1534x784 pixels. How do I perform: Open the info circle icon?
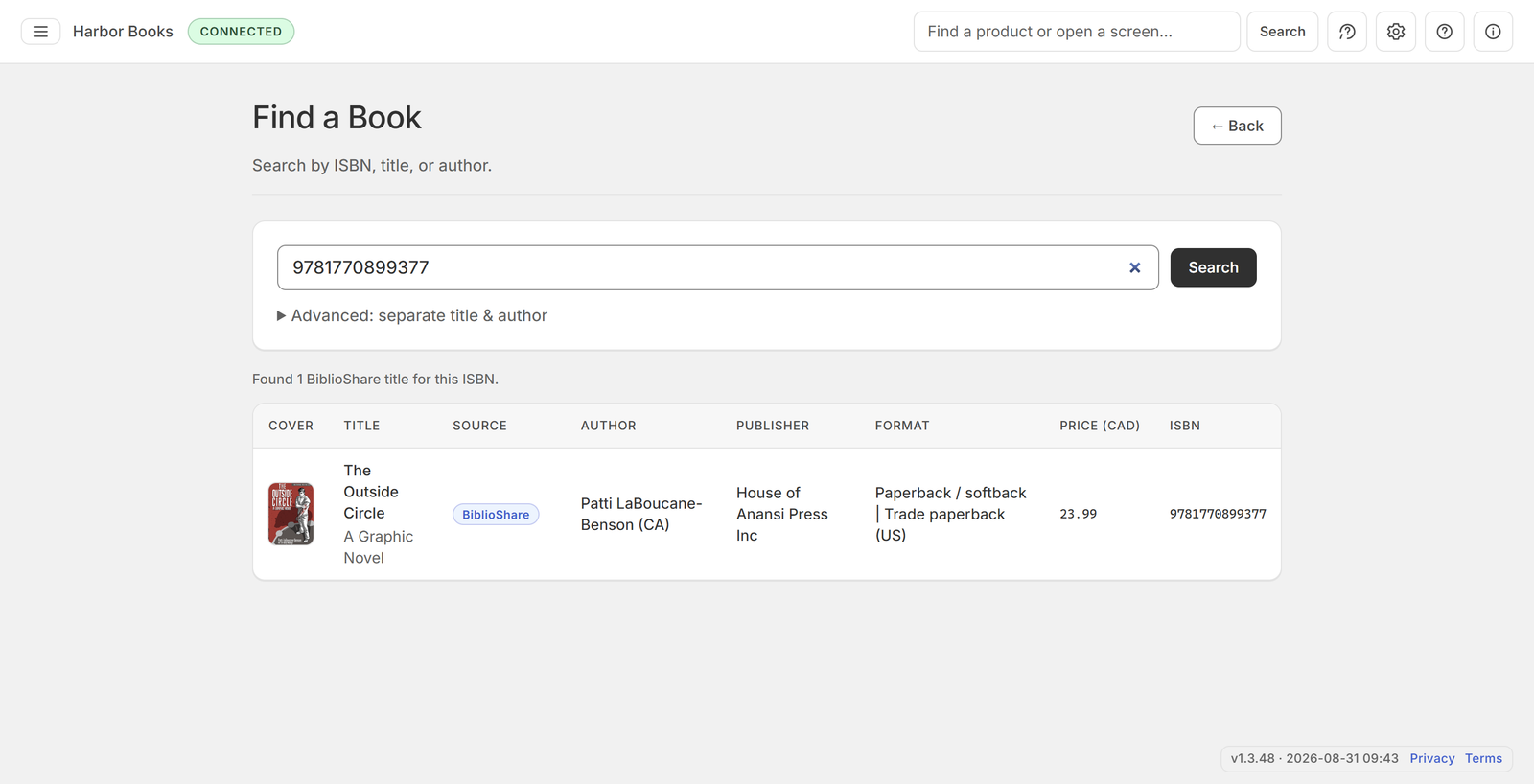(1493, 32)
